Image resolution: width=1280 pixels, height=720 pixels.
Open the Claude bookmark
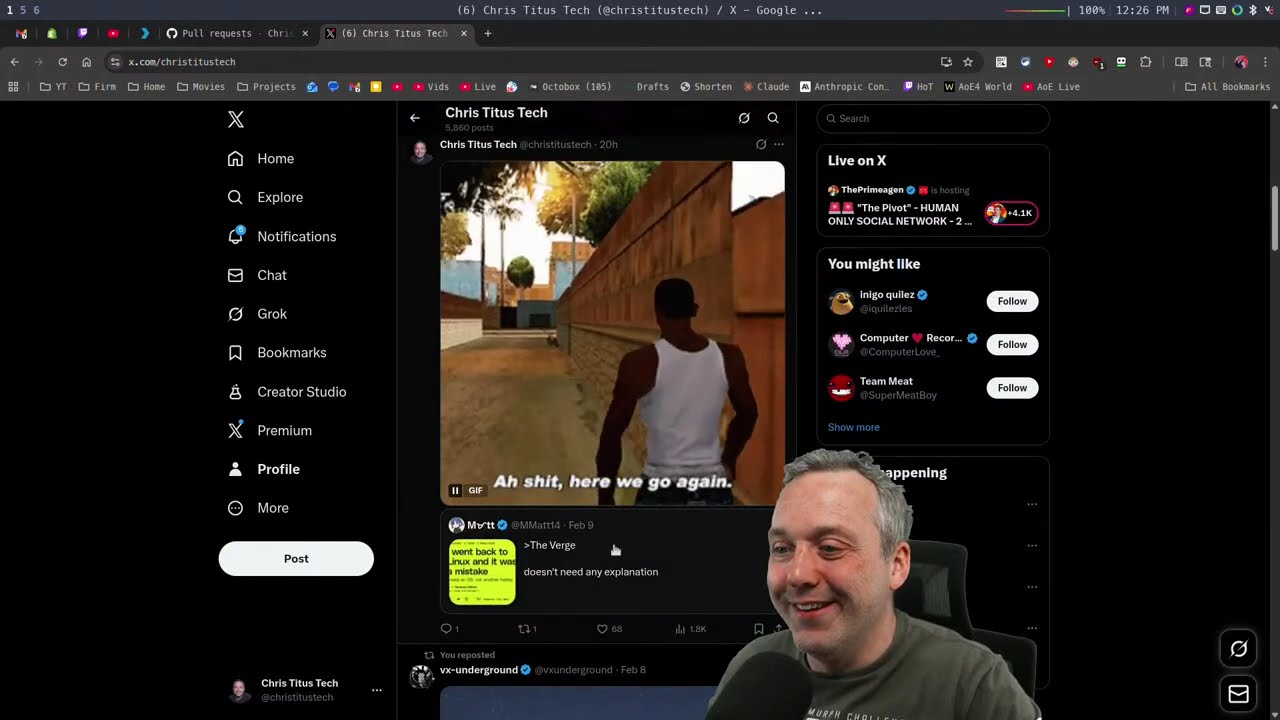(765, 87)
